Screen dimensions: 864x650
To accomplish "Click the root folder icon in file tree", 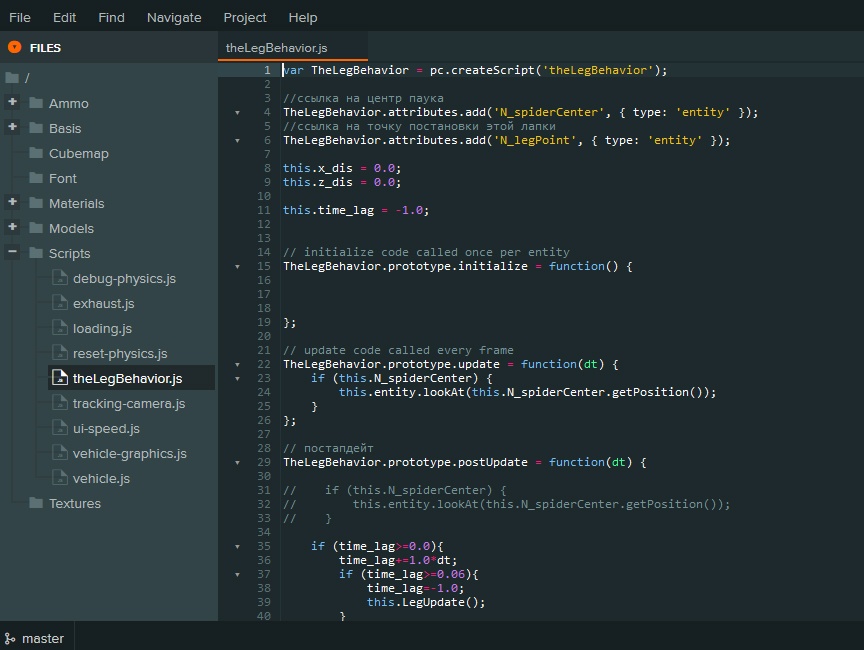I will [x=12, y=78].
